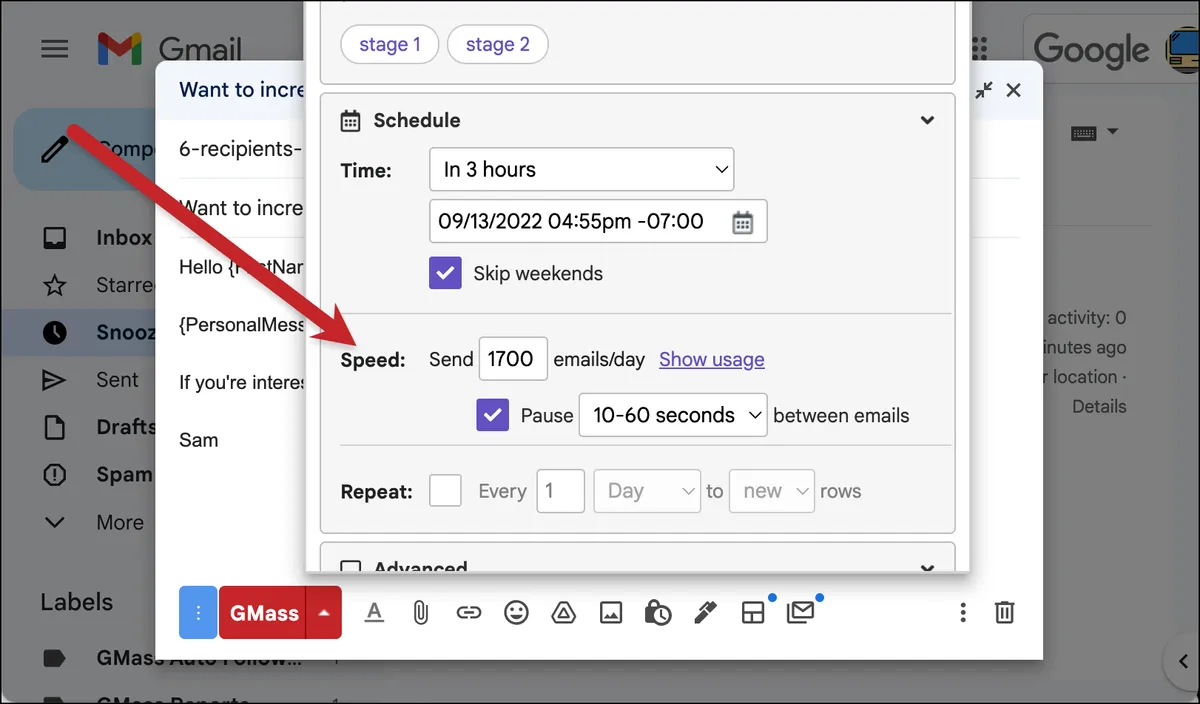
Task: Open the emoji picker icon
Action: 516,612
